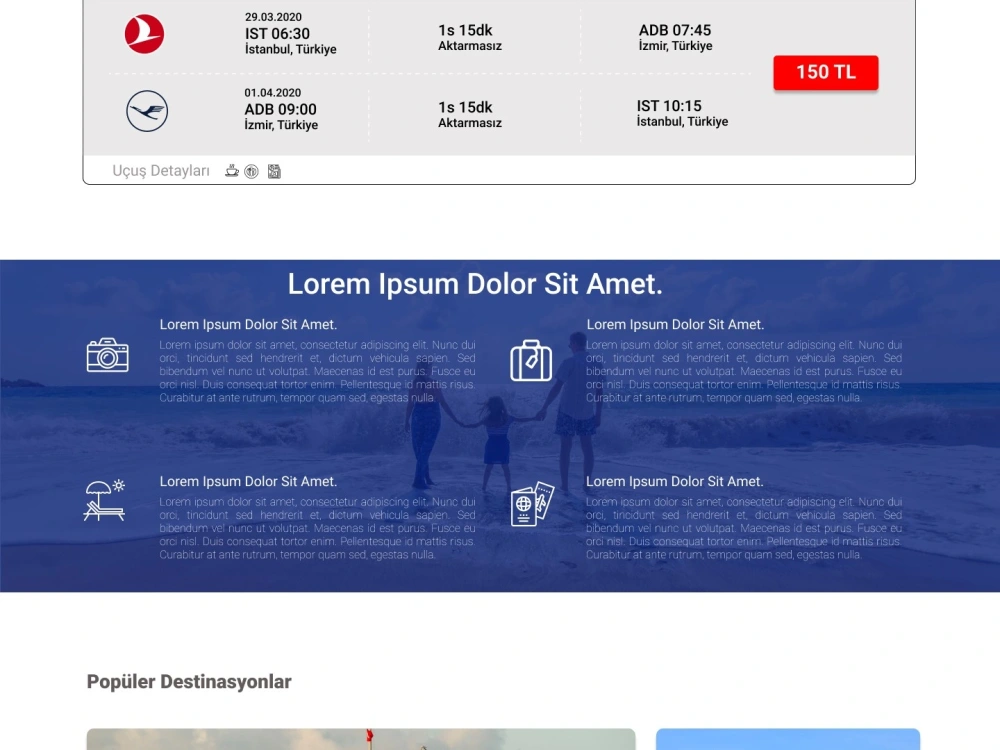The image size is (1000, 750).
Task: Click the red 150 TL price button
Action: click(825, 72)
